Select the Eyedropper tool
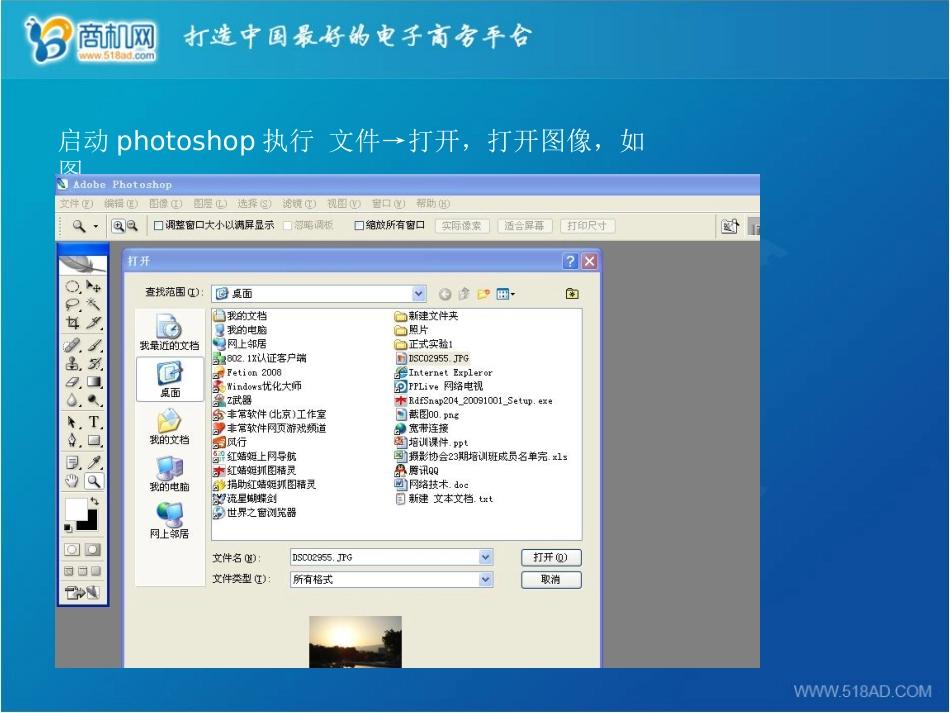 coord(94,462)
